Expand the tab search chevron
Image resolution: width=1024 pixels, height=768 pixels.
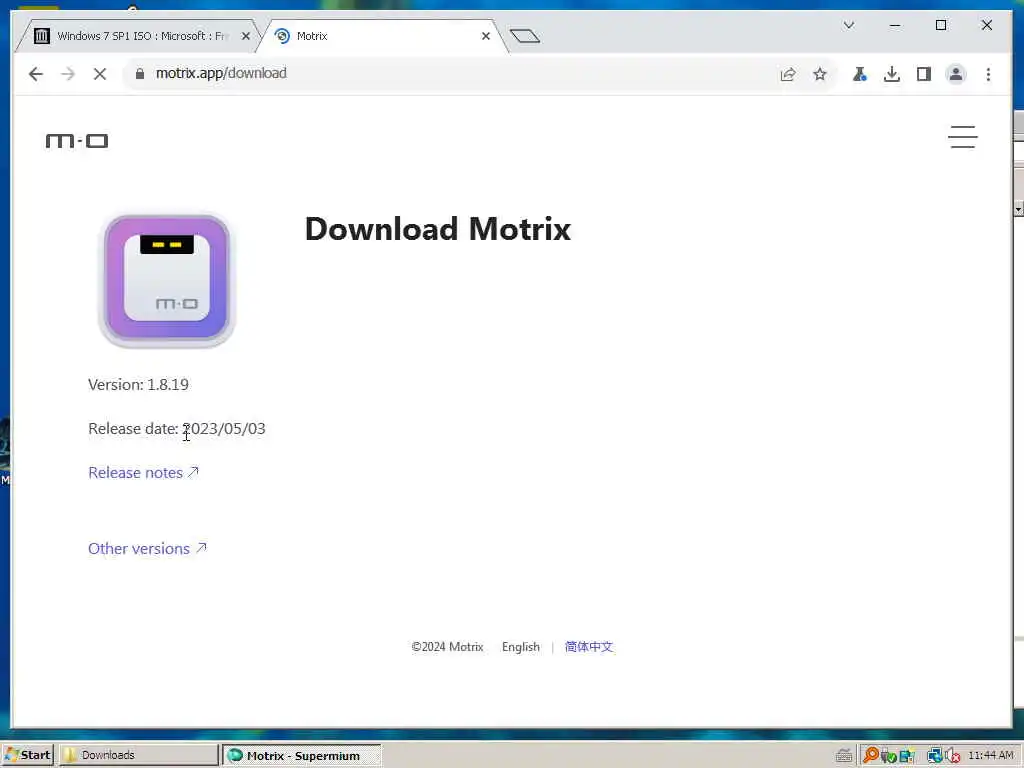click(849, 25)
